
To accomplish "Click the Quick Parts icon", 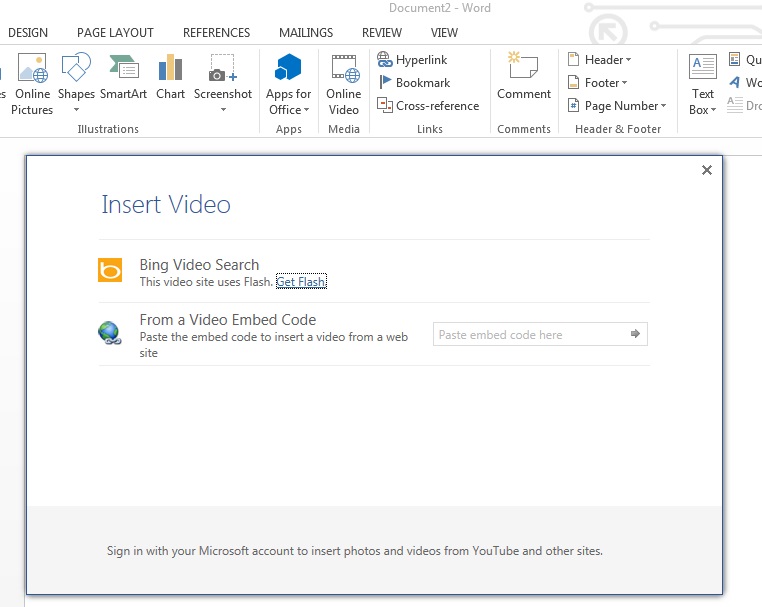I will [734, 59].
